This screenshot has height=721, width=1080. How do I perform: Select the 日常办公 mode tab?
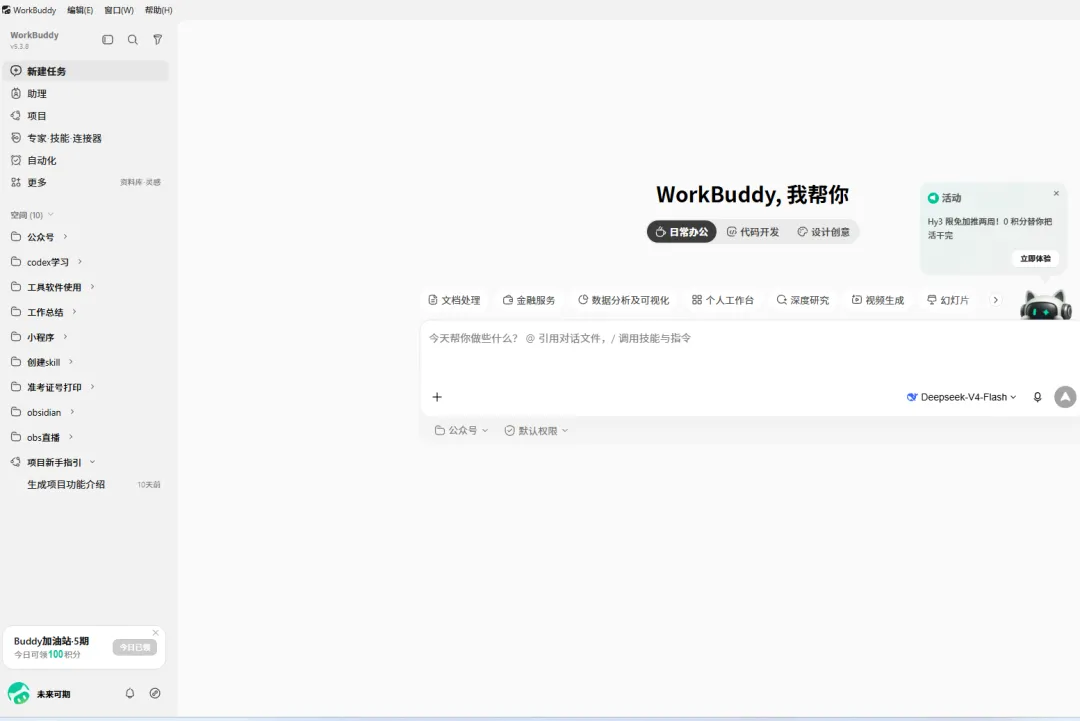(681, 232)
